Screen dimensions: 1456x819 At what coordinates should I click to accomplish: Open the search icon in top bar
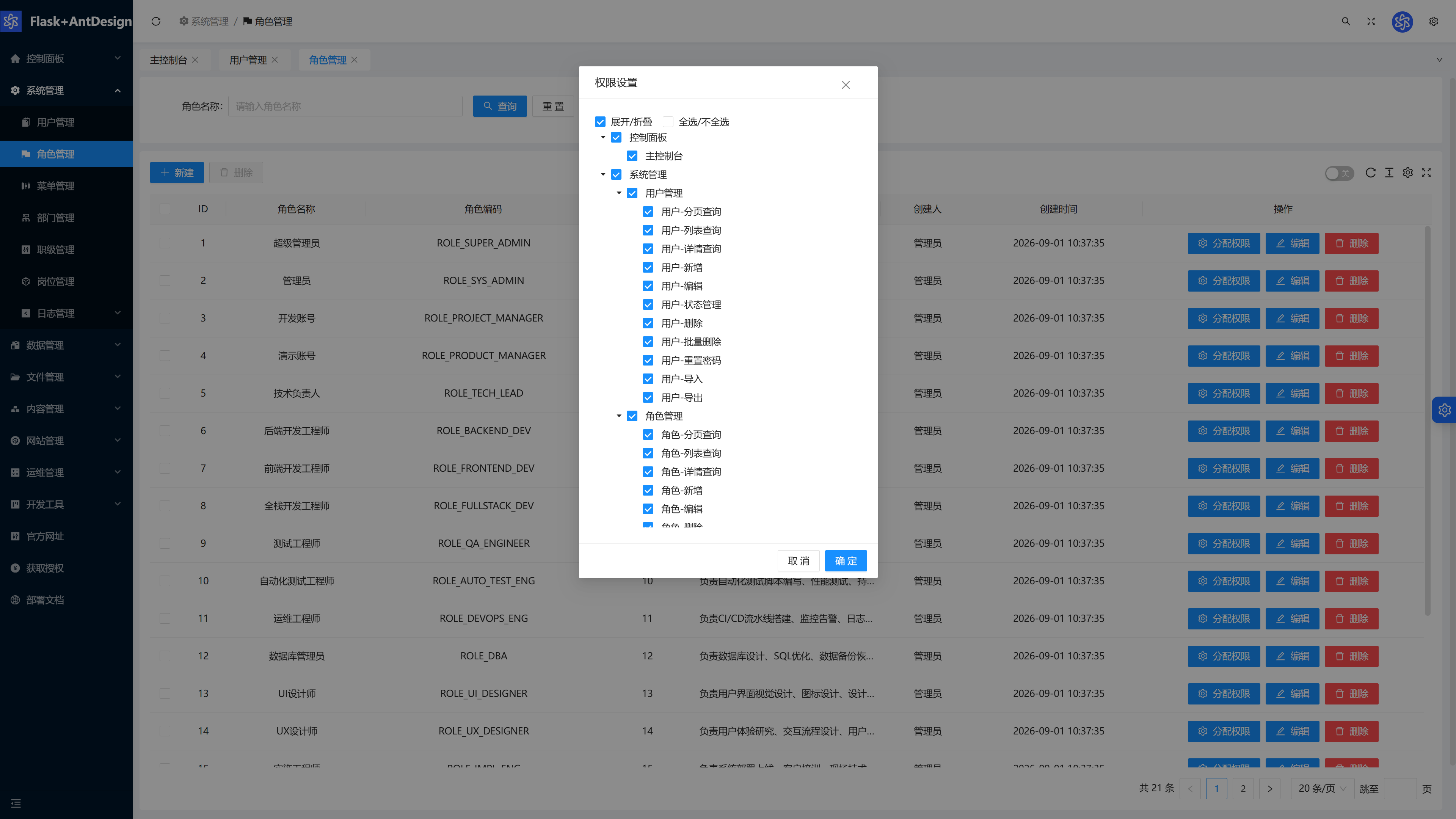point(1346,22)
